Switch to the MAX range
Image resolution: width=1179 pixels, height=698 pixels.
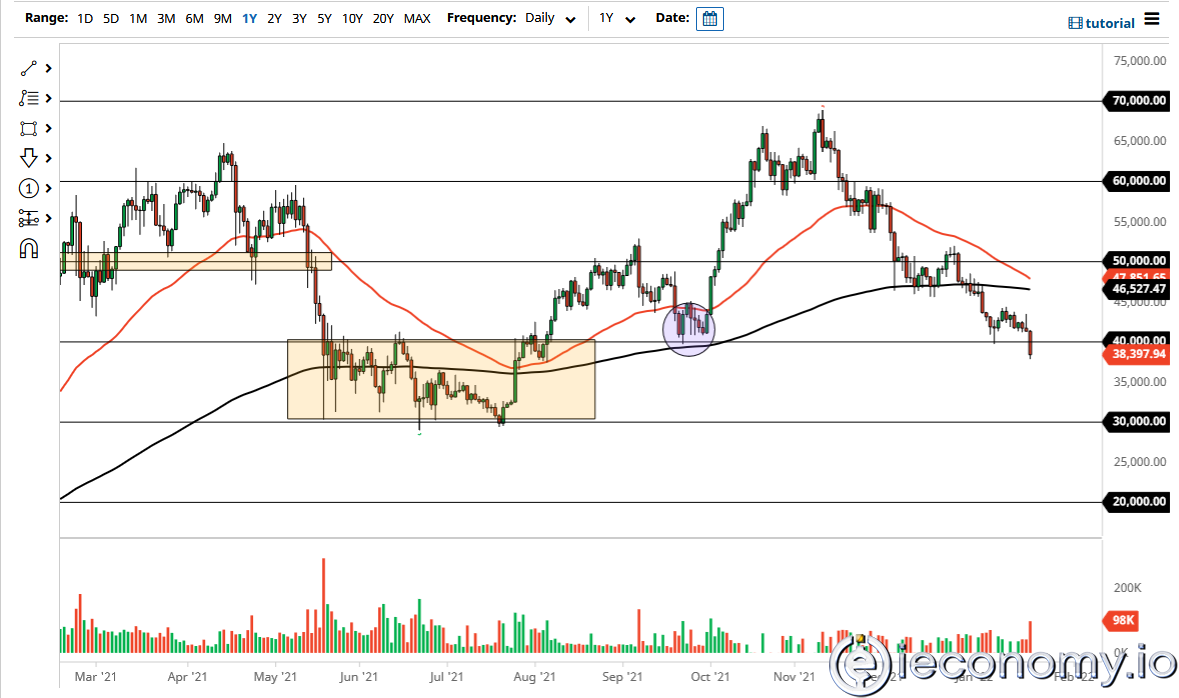click(x=417, y=18)
